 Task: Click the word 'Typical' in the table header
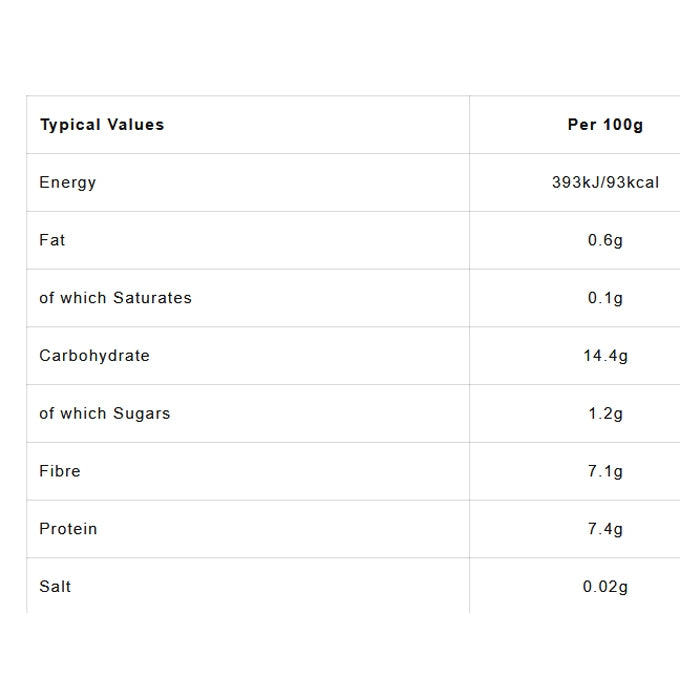69,125
